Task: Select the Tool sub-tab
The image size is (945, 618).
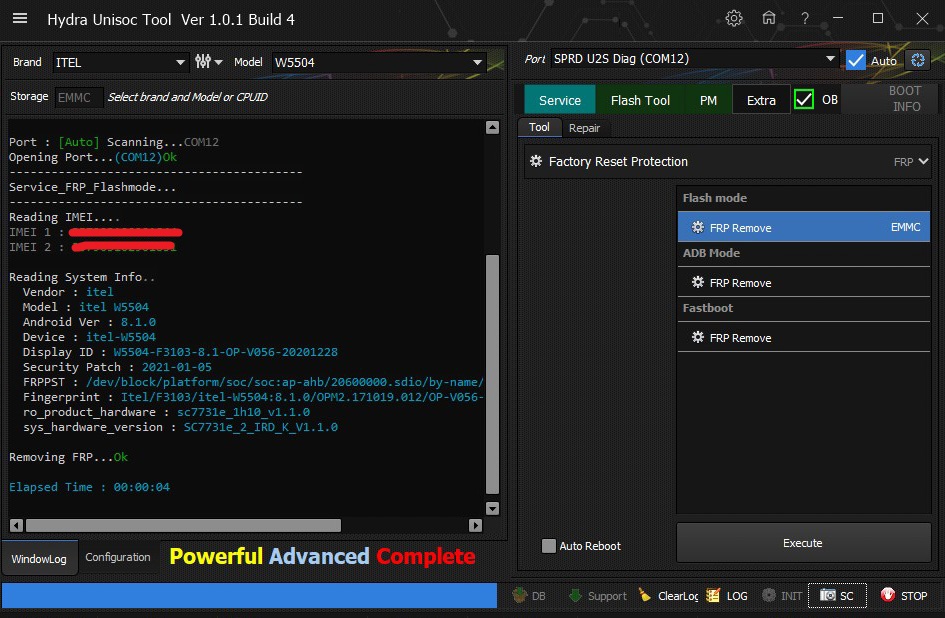Action: click(x=539, y=127)
